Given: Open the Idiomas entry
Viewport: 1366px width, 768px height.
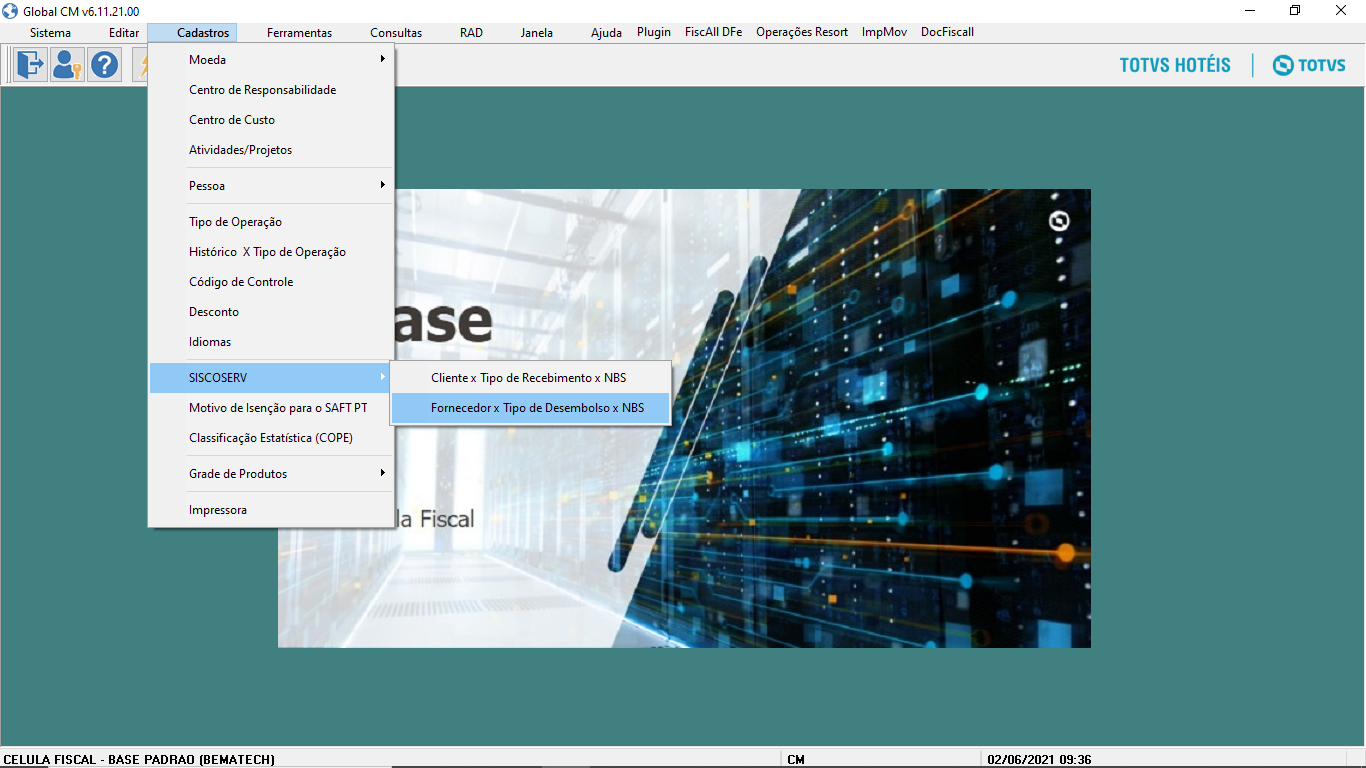Looking at the screenshot, I should pyautogui.click(x=271, y=342).
